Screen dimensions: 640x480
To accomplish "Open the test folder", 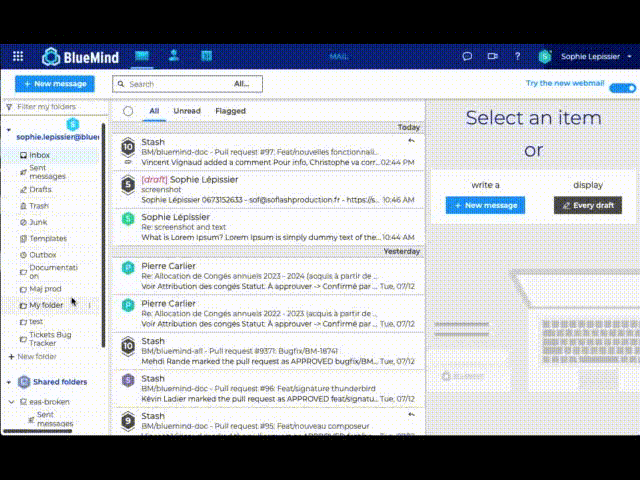I will tap(36, 322).
